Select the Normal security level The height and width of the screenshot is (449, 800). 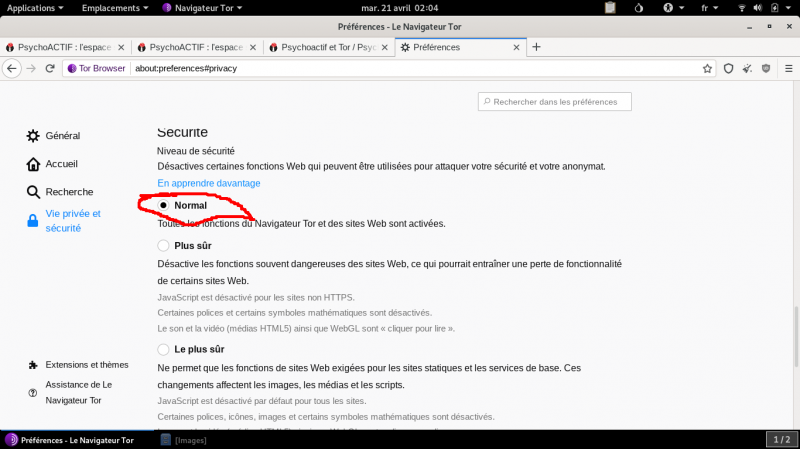164,205
